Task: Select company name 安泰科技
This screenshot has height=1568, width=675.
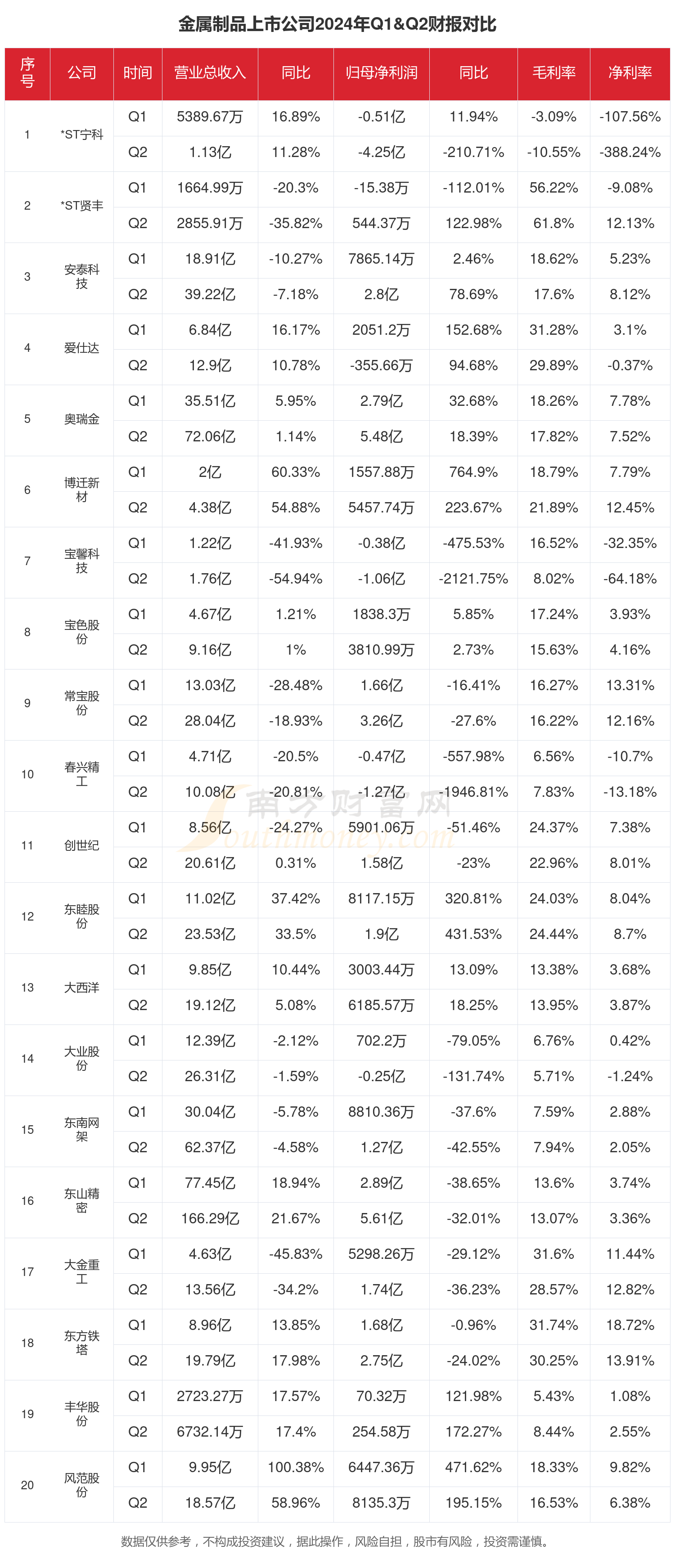Action: [x=82, y=277]
